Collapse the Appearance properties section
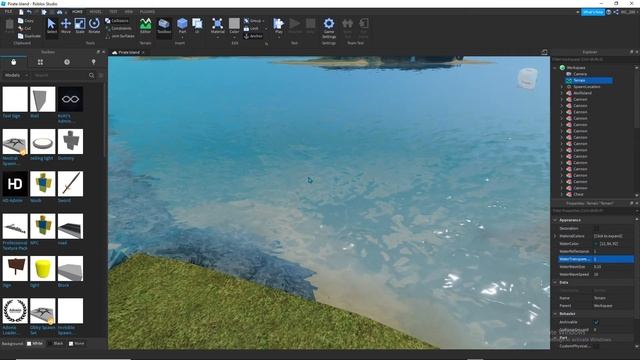This screenshot has width=640, height=360. coord(555,220)
